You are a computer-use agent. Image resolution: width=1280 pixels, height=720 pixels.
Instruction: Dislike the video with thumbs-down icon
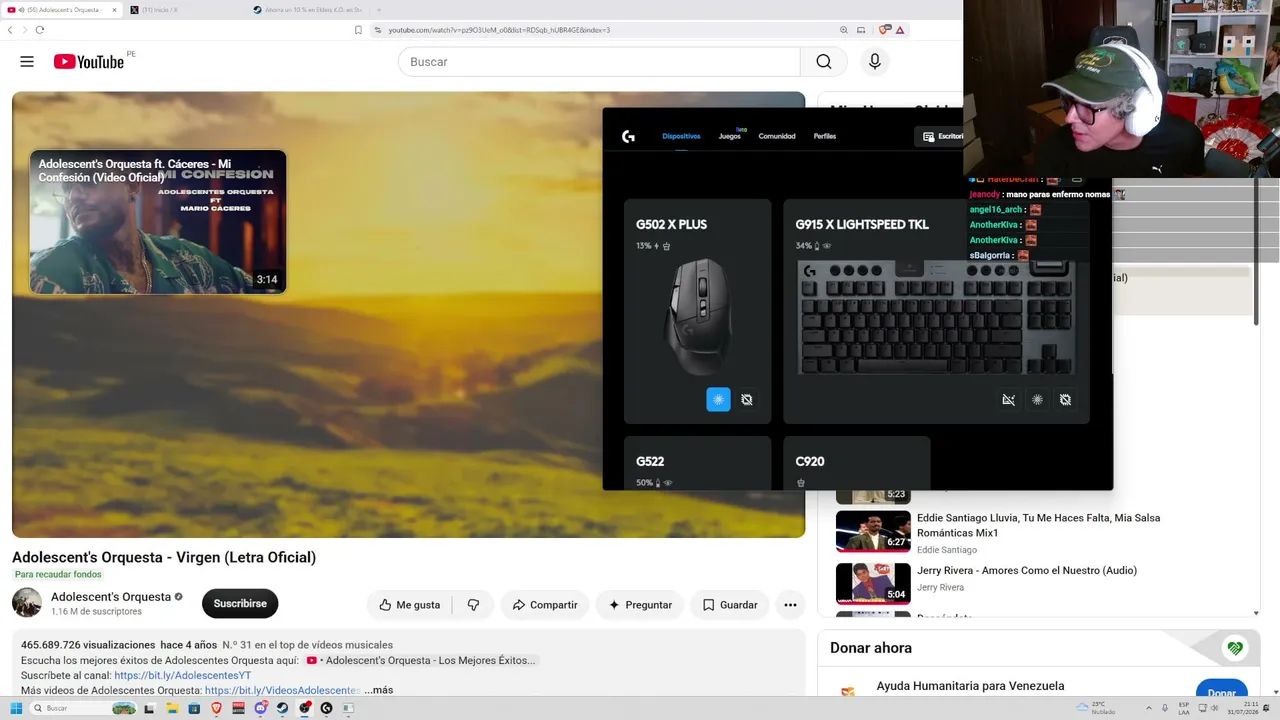click(474, 605)
